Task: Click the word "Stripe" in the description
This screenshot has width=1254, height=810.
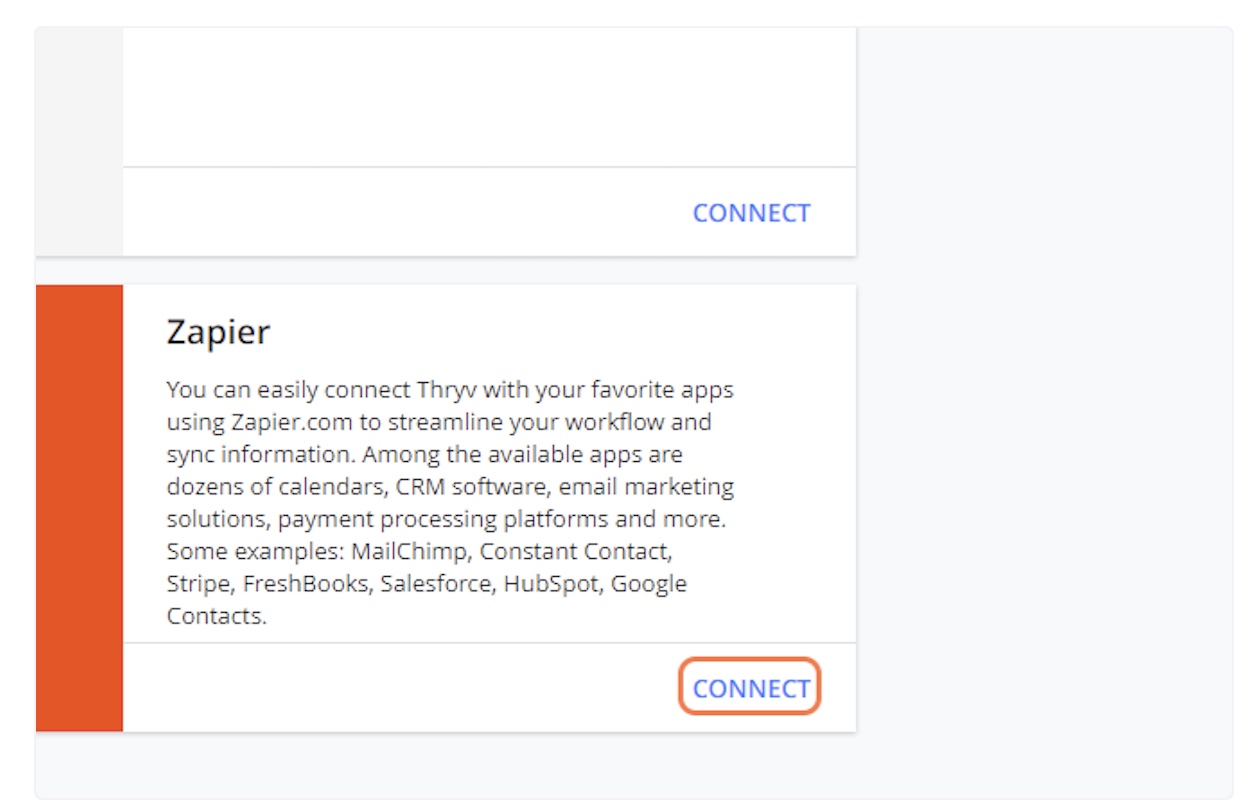Action: point(198,583)
